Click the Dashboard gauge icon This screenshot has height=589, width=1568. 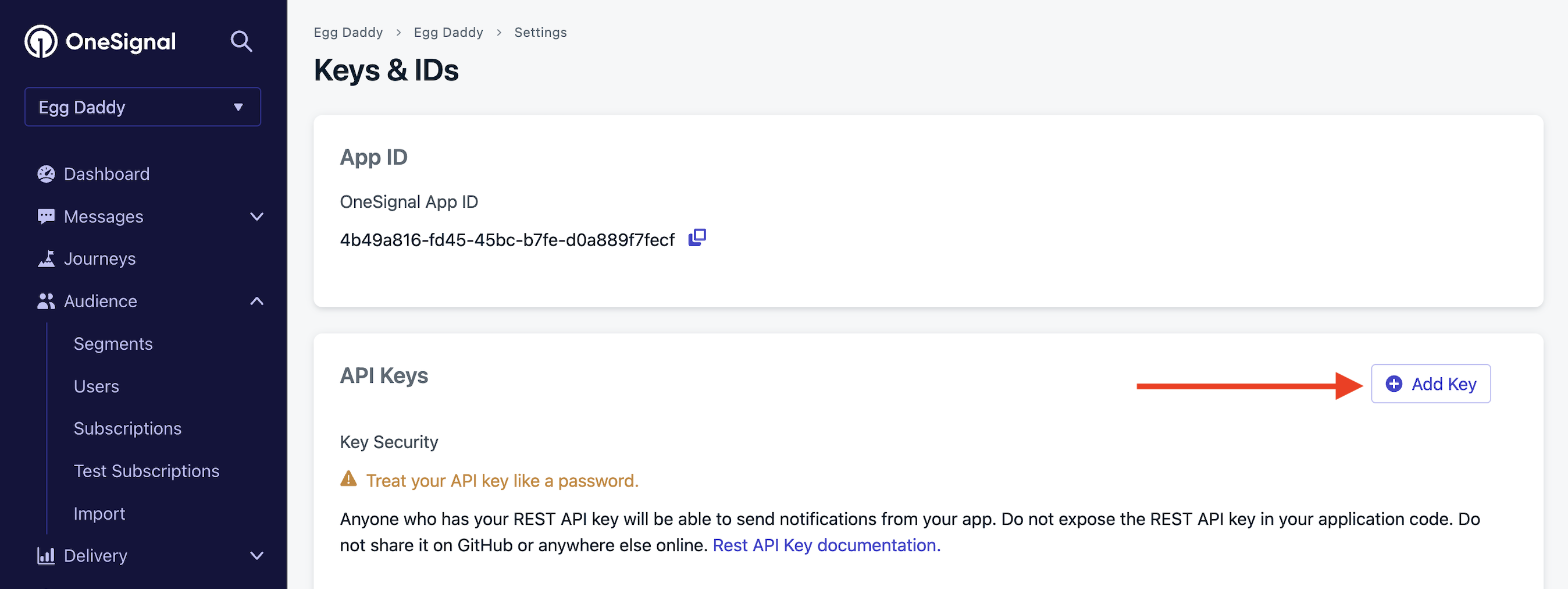(x=47, y=174)
